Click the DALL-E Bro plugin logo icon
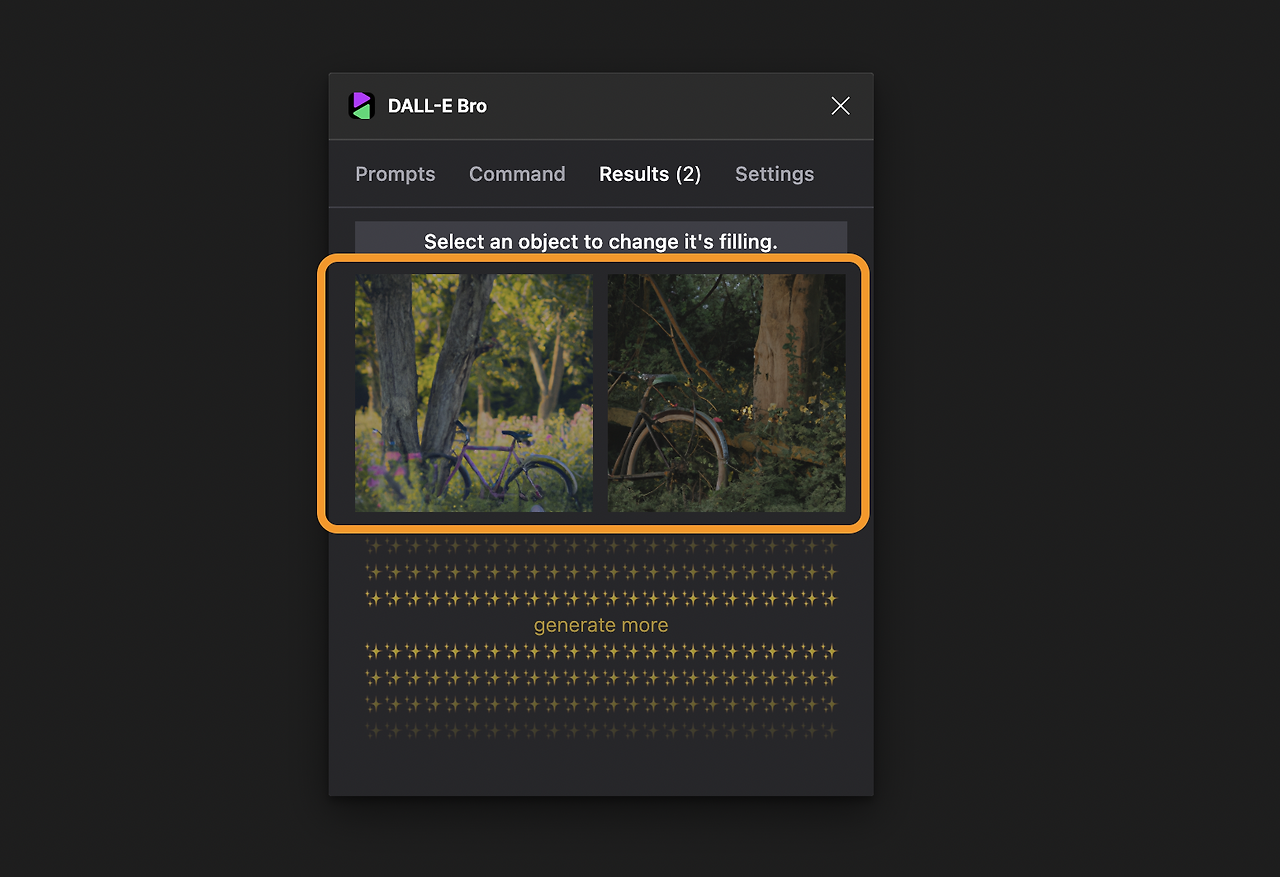 point(361,104)
